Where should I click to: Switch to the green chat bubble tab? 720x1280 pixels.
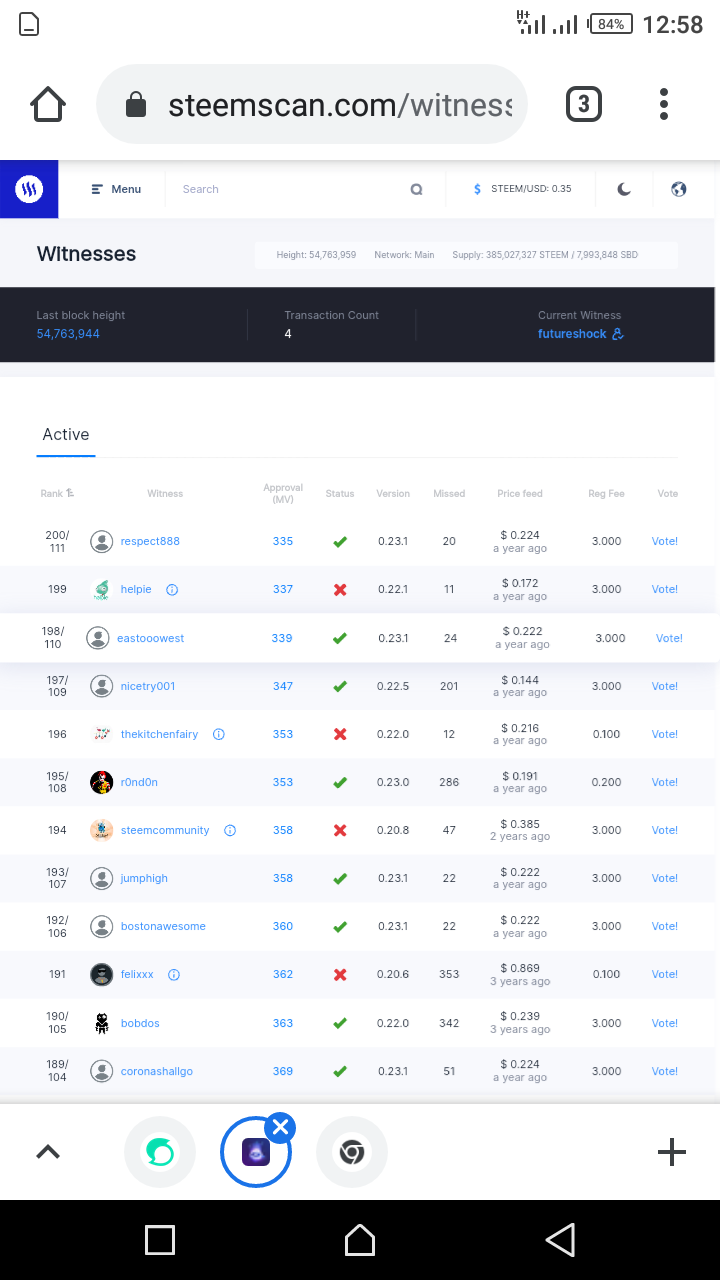pyautogui.click(x=160, y=1153)
